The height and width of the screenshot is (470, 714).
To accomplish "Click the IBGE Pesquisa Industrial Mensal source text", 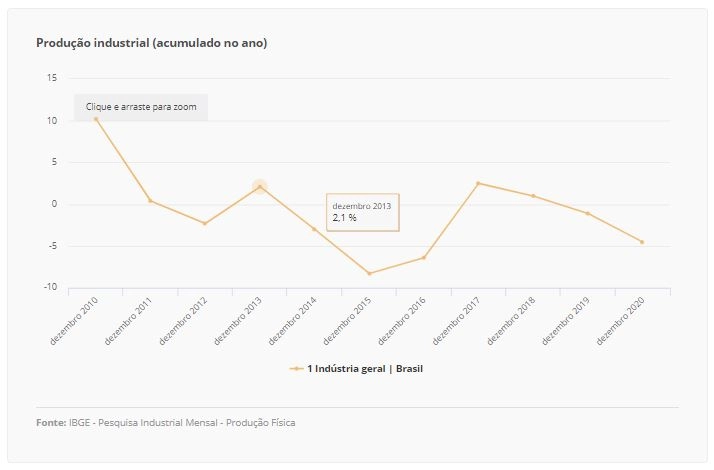I will tap(182, 422).
